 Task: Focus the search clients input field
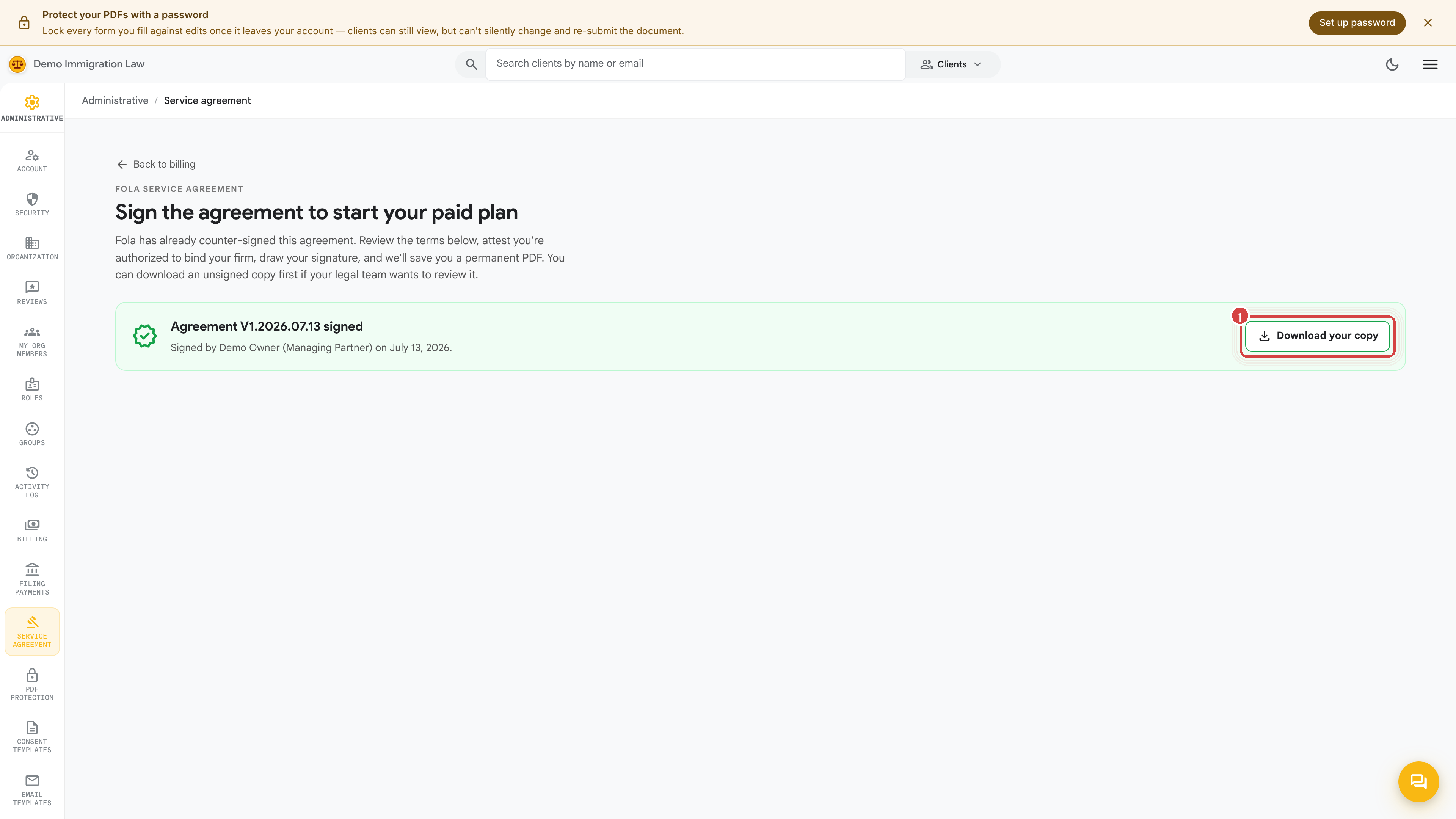[695, 64]
